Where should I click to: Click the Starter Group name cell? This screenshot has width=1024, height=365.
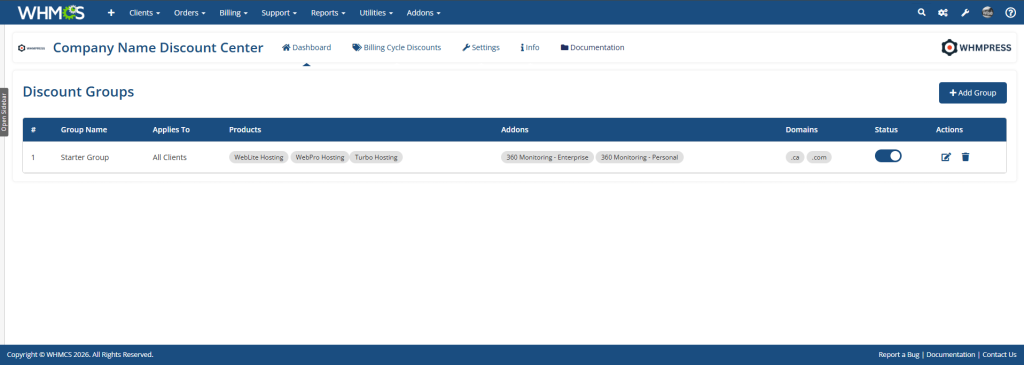pyautogui.click(x=85, y=157)
